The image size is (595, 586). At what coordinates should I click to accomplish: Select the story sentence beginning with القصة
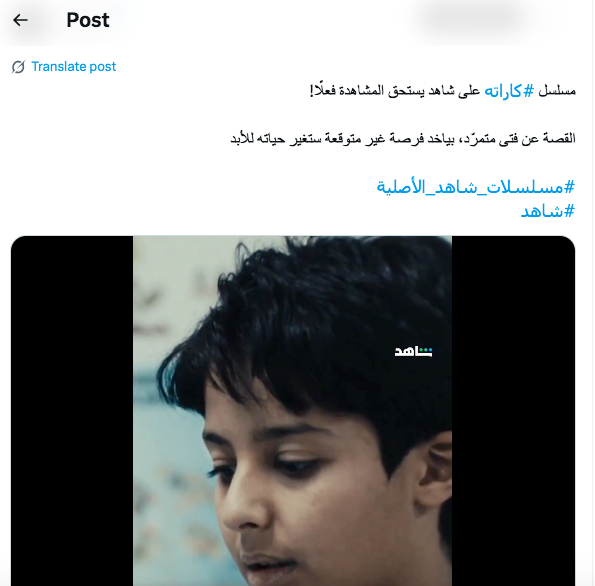(403, 139)
